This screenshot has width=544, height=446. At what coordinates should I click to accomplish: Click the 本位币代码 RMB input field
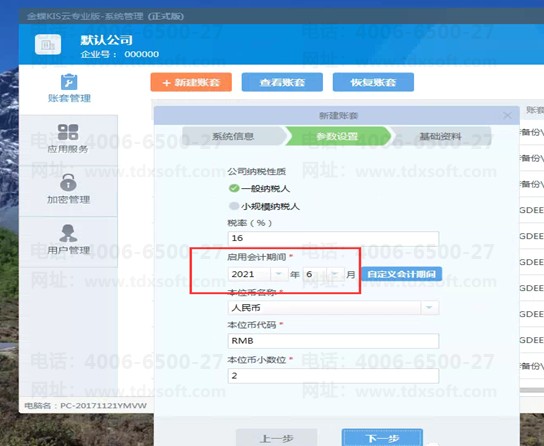tap(333, 341)
